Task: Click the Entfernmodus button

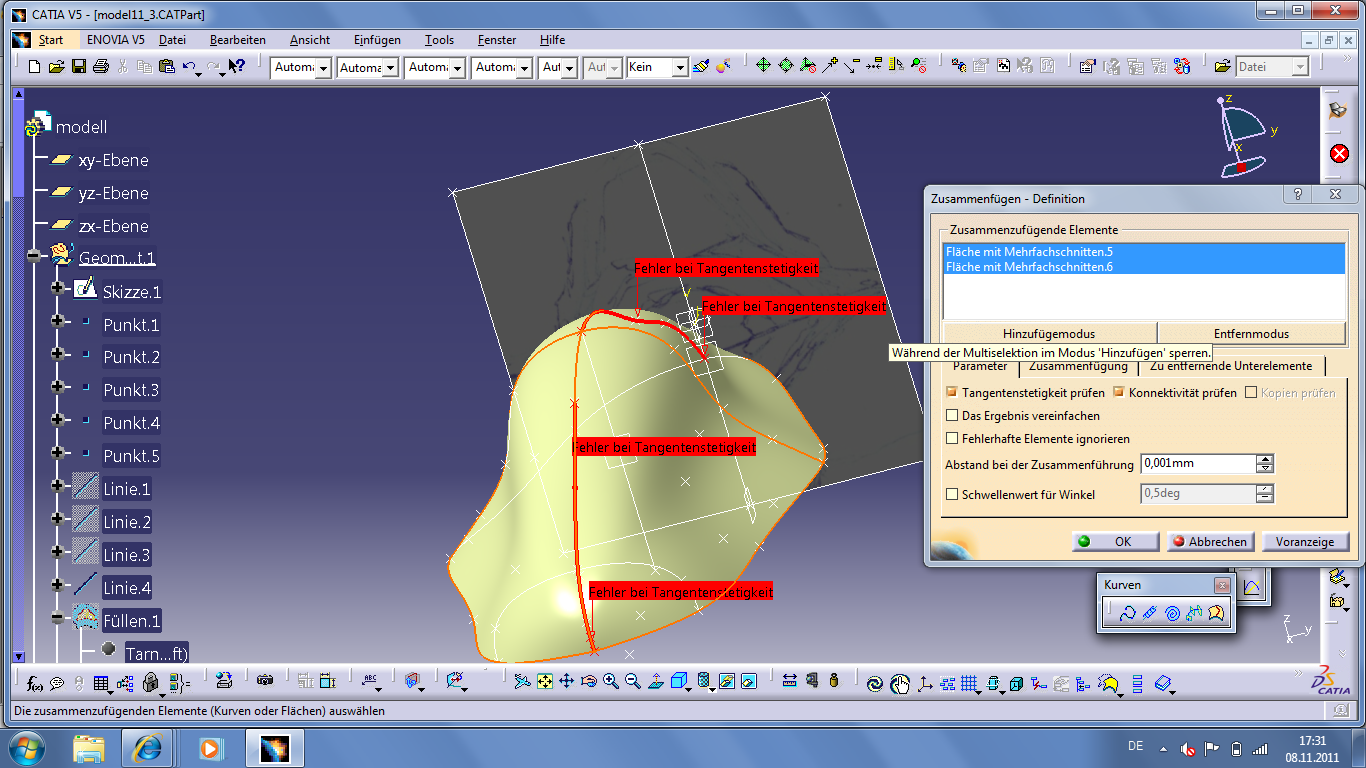Action: tap(1252, 334)
